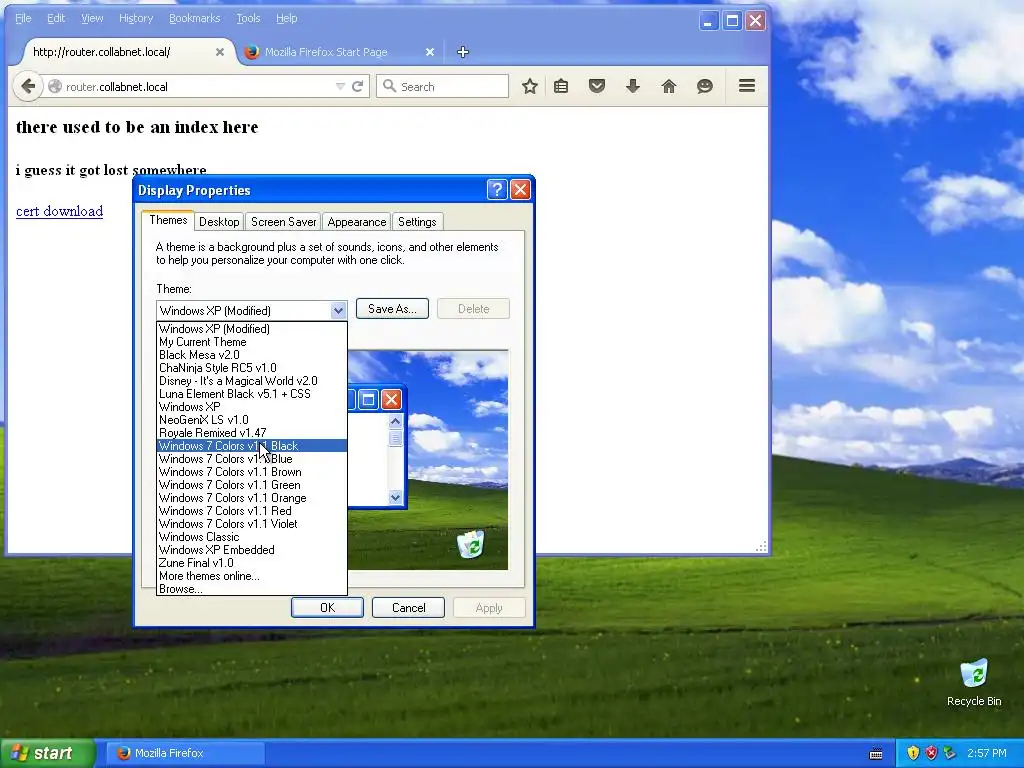This screenshot has height=768, width=1024.
Task: Open Firefox Hello chat smiley icon
Action: click(705, 86)
